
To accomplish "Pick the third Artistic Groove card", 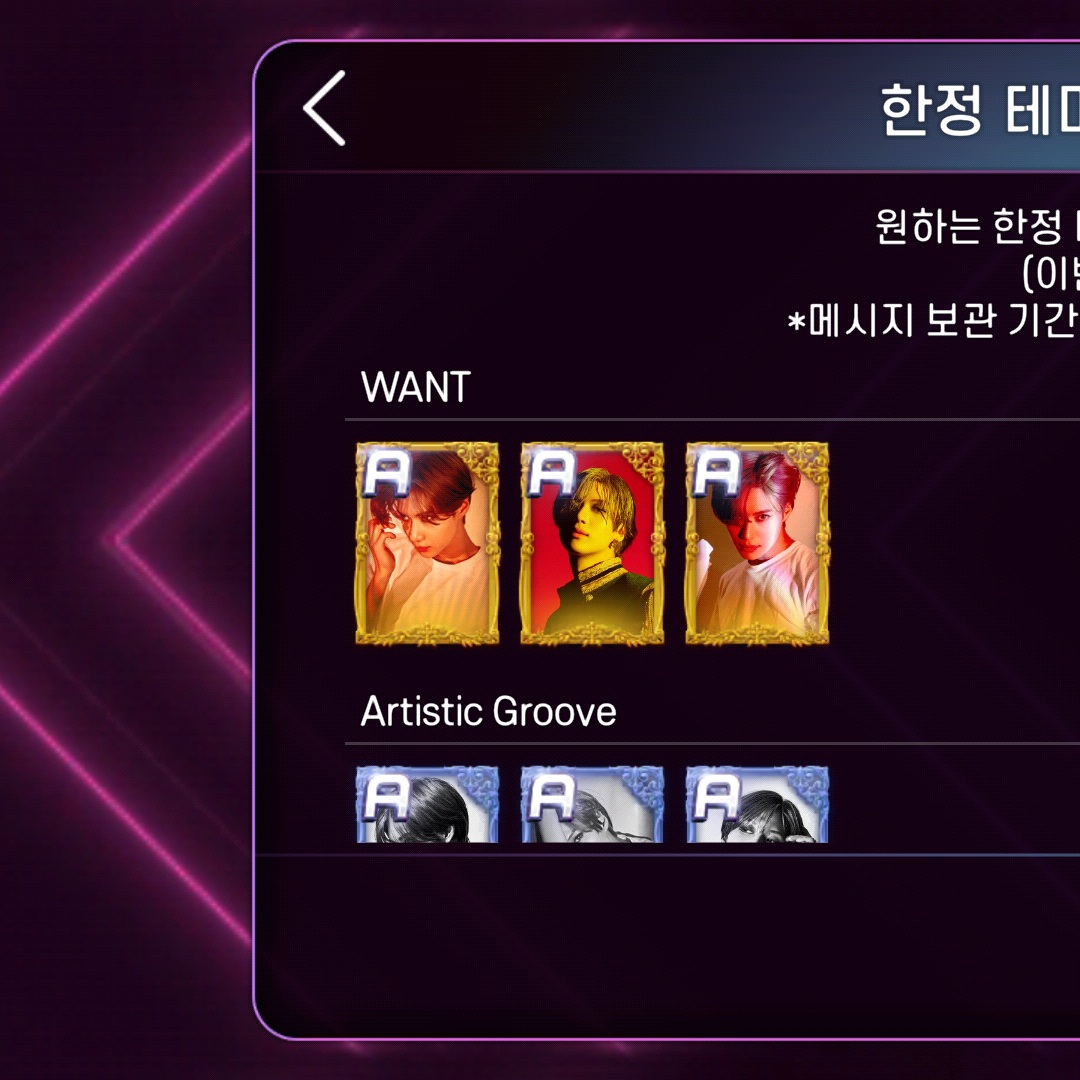I will click(757, 804).
